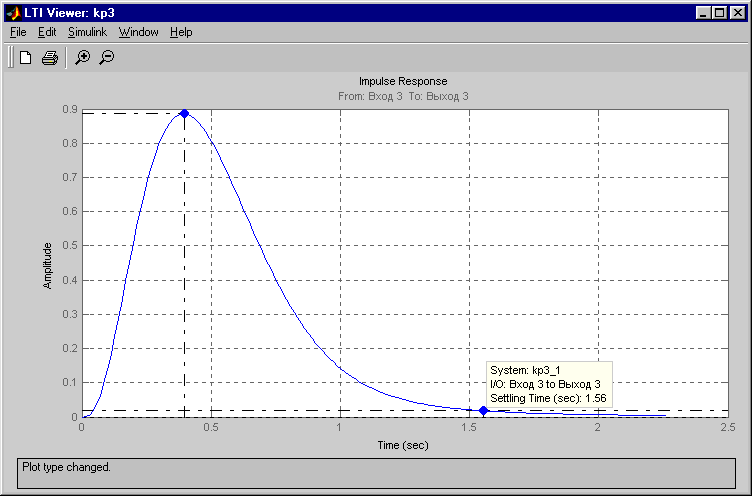Click the New Viewer page icon
Viewport: 752px width, 496px height.
tap(25, 58)
